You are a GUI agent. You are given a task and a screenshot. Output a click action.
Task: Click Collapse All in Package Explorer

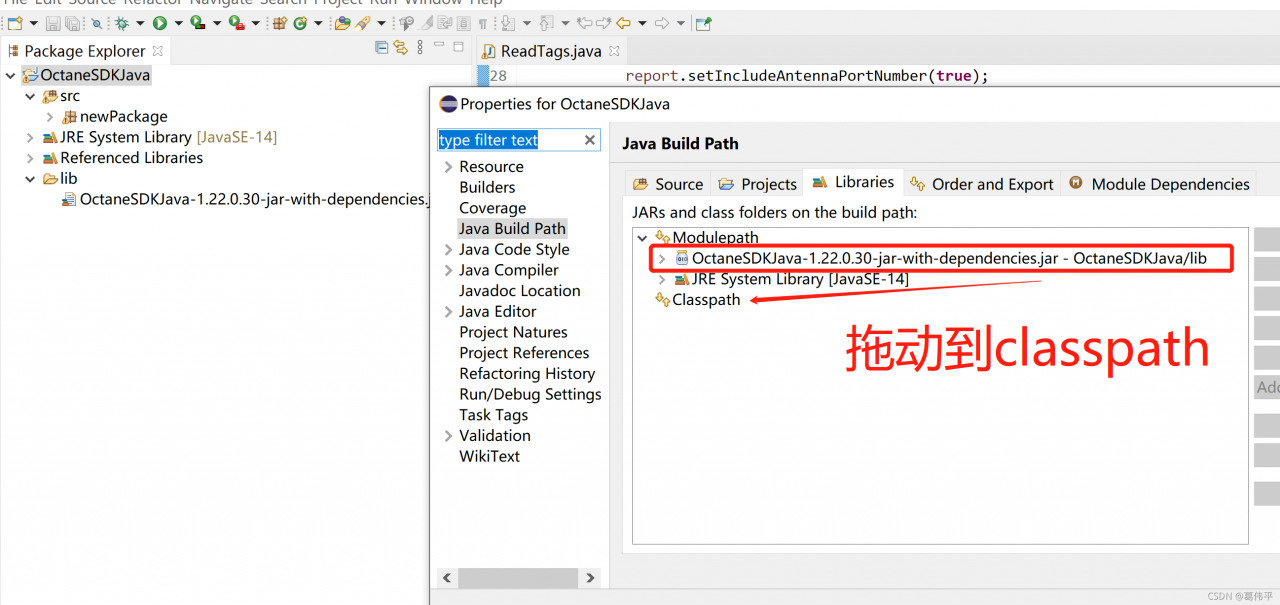(x=382, y=48)
